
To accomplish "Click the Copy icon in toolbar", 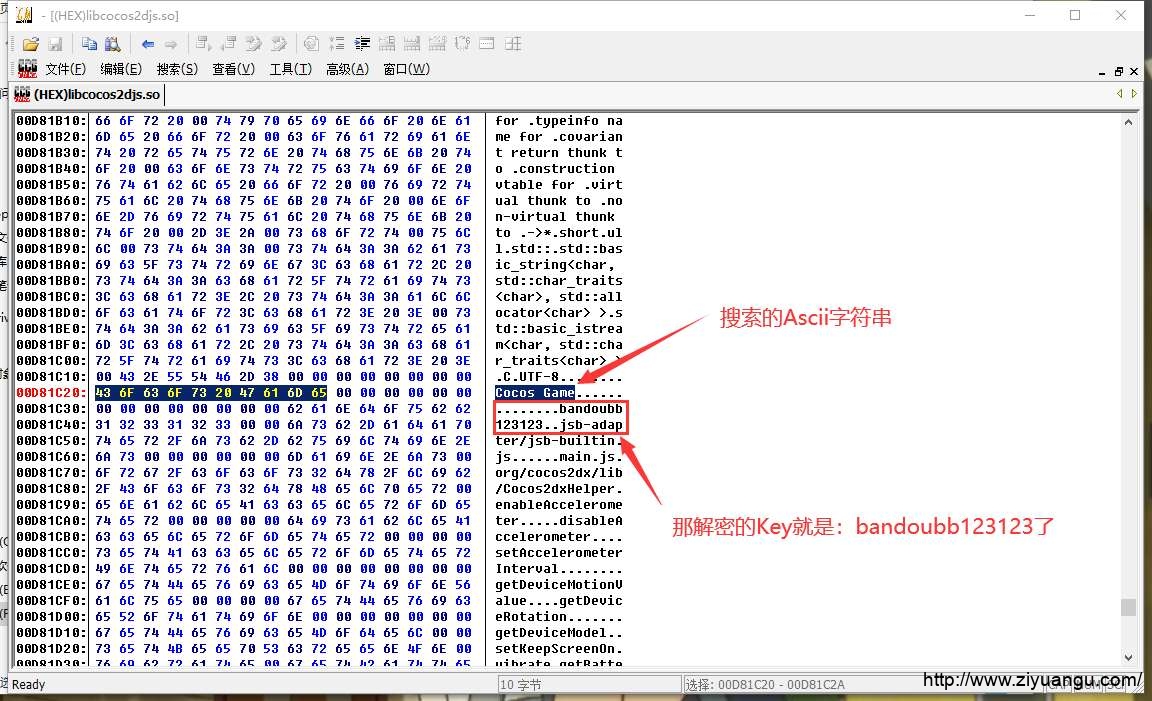I will (x=89, y=44).
